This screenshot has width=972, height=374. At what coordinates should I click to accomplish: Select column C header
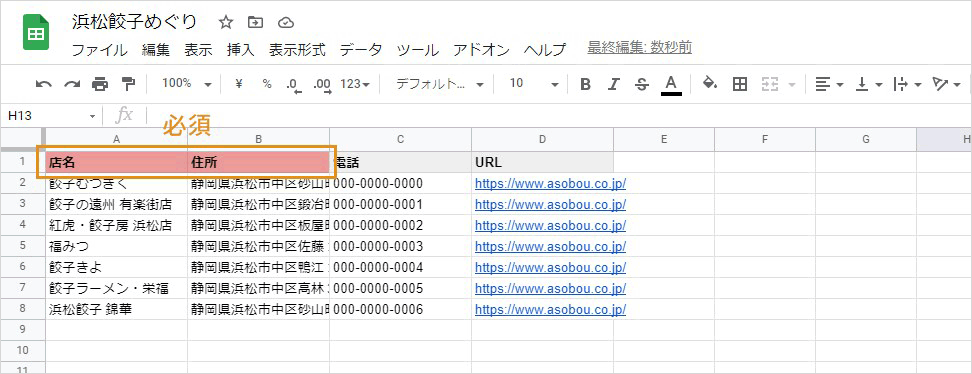coord(400,140)
